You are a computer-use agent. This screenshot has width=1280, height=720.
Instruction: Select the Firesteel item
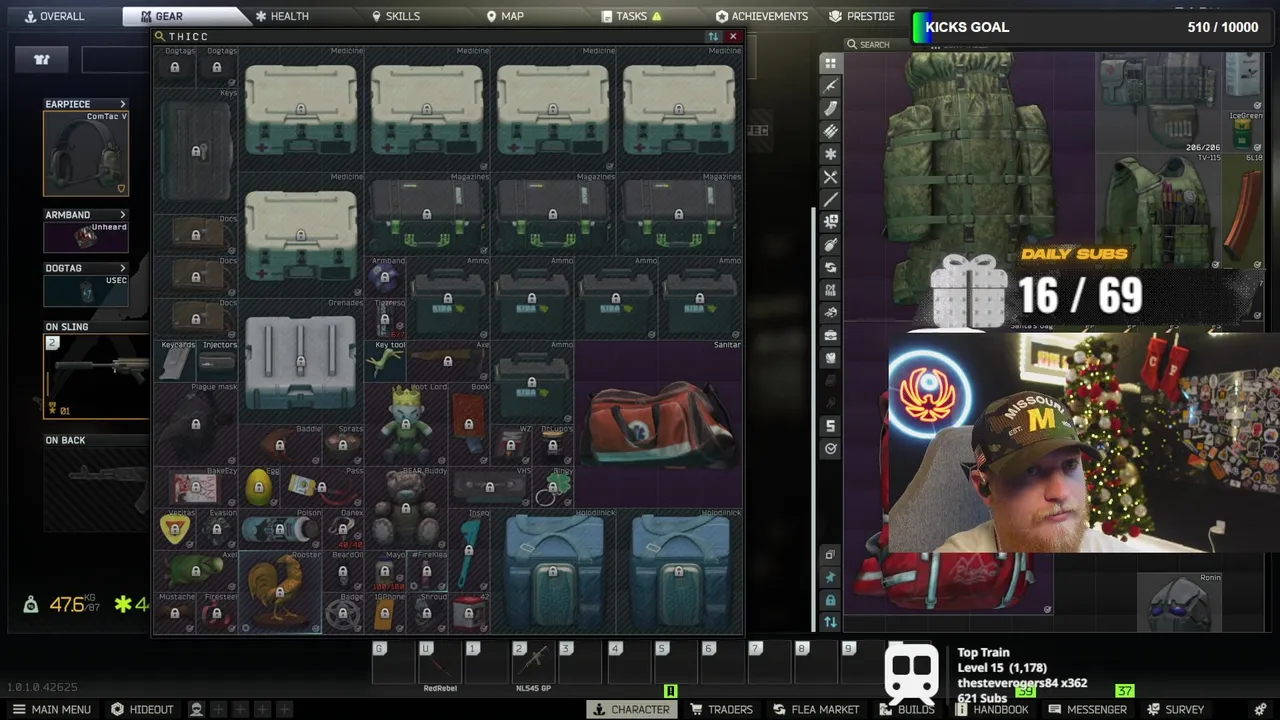coord(217,613)
